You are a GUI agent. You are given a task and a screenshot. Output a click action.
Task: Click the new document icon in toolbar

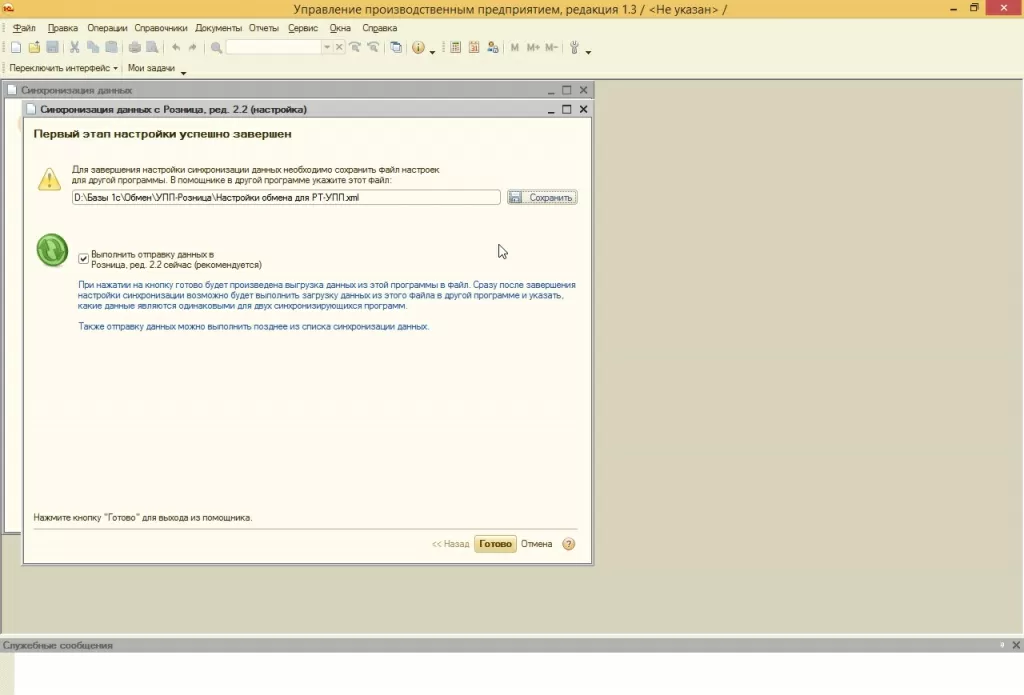click(16, 48)
